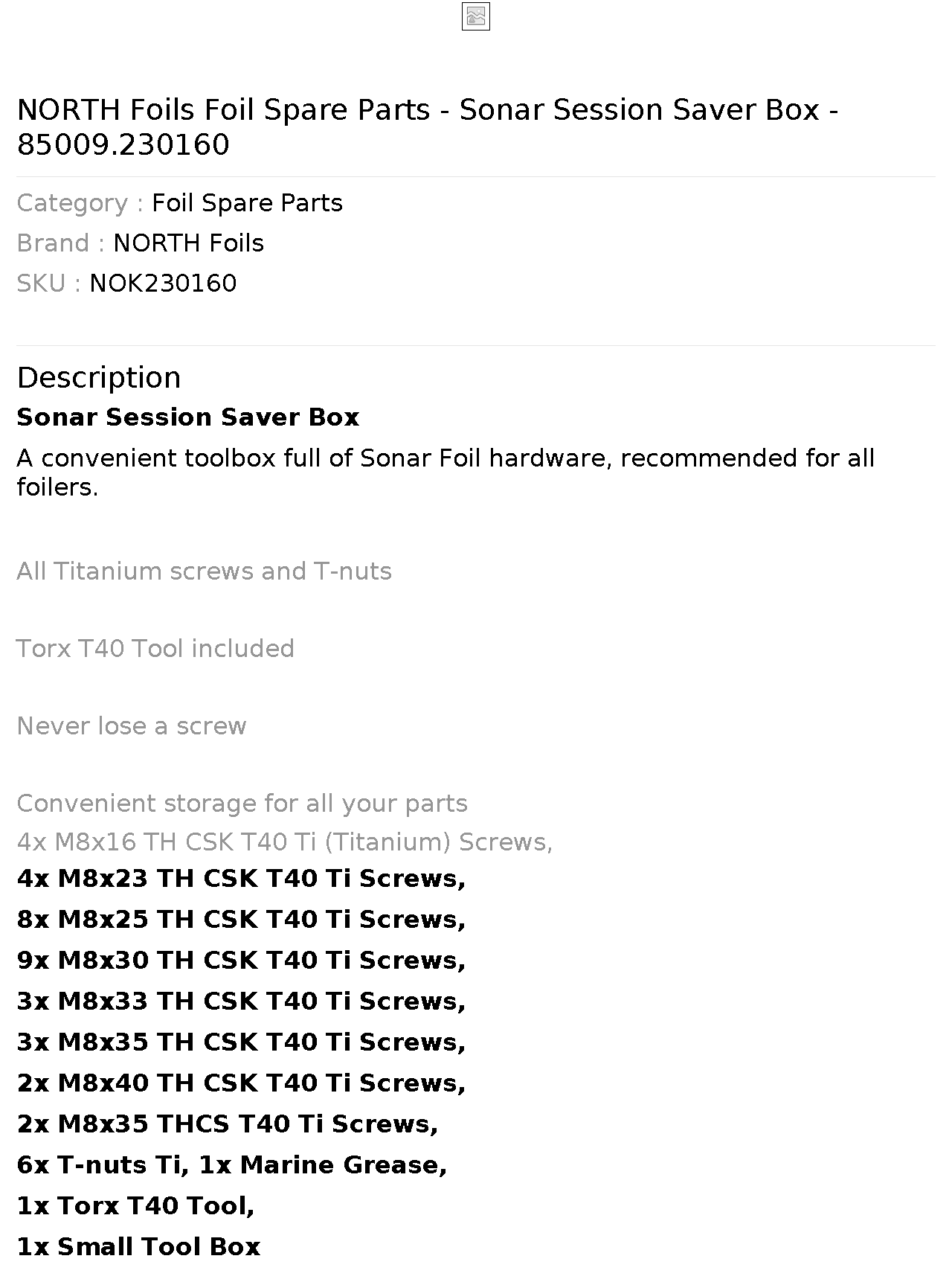Click the 6x T-nuts Ti, Marine Grease entry
This screenshot has width=952, height=1282.
tap(232, 1165)
